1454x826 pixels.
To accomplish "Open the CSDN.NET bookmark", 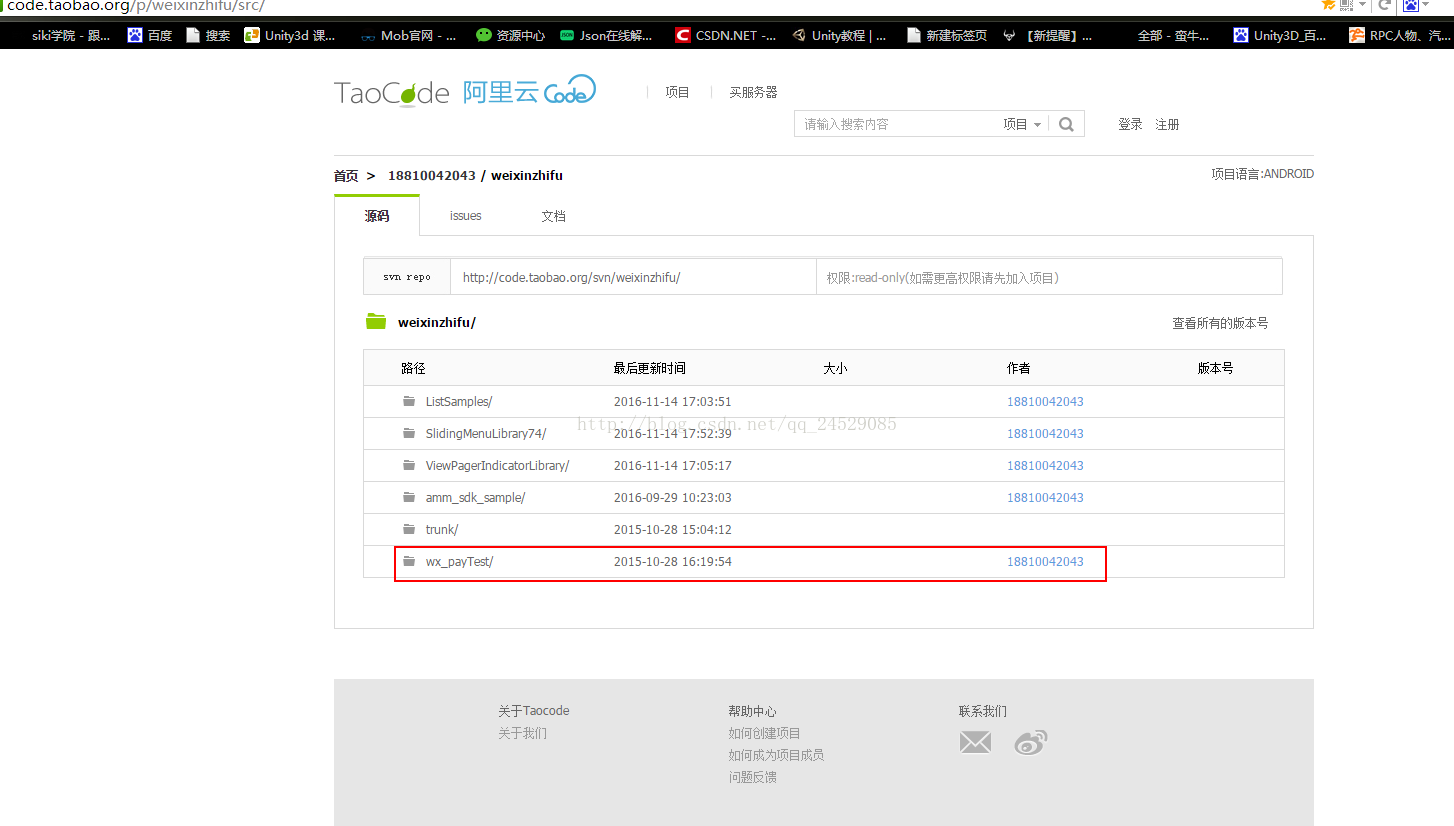I will 725,35.
